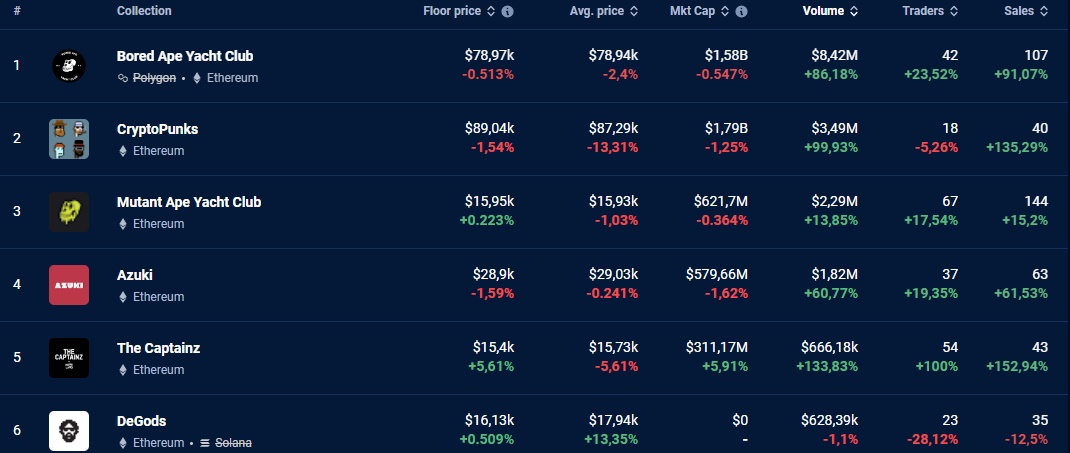Viewport: 1070px width, 453px height.
Task: Sort by Sales using its arrows
Action: [x=1043, y=12]
